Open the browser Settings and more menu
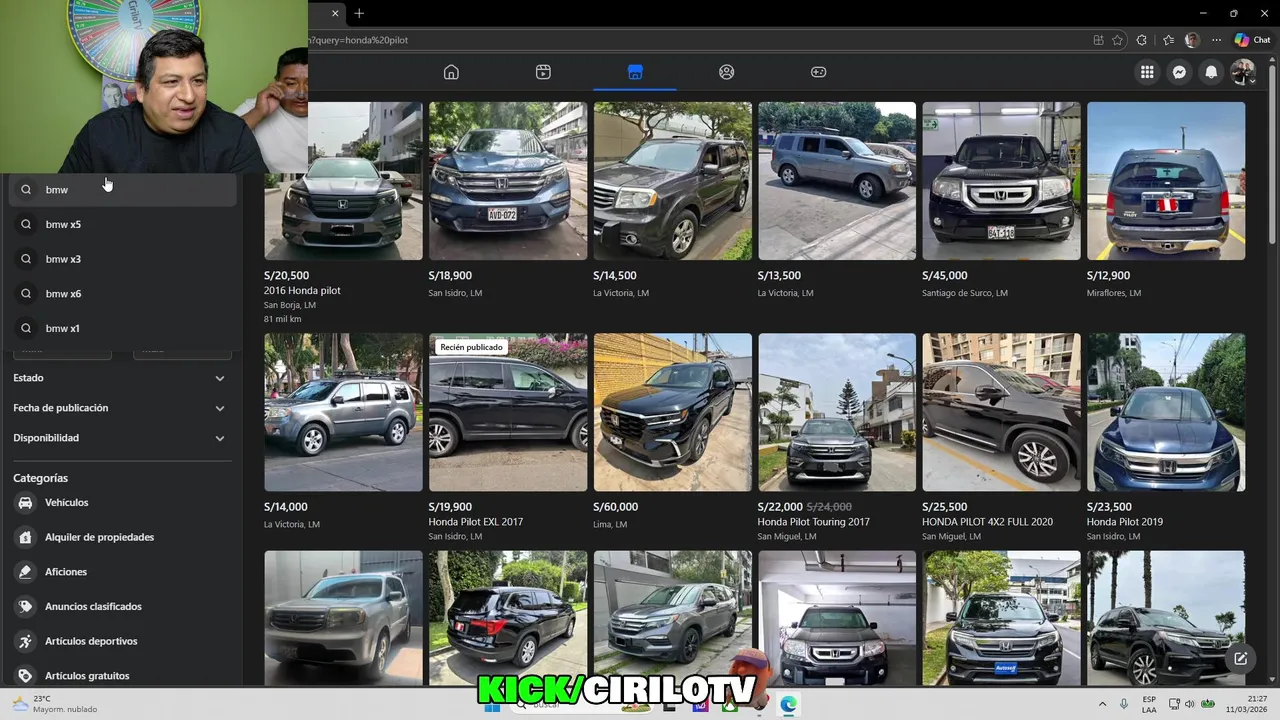The width and height of the screenshot is (1280, 720). 1217,40
